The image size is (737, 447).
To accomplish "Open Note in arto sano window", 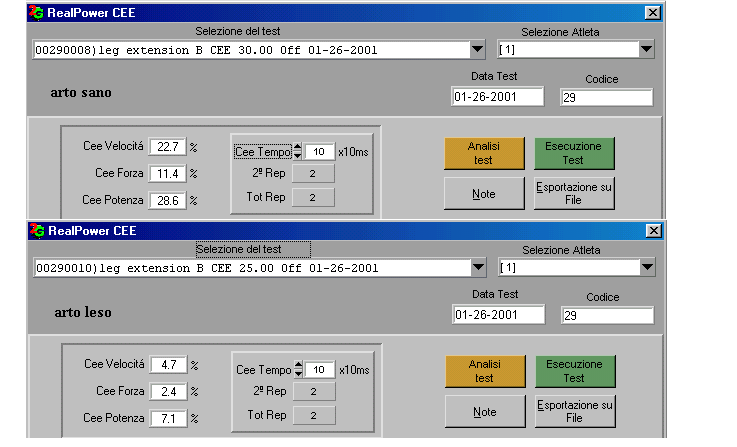I will (x=484, y=193).
